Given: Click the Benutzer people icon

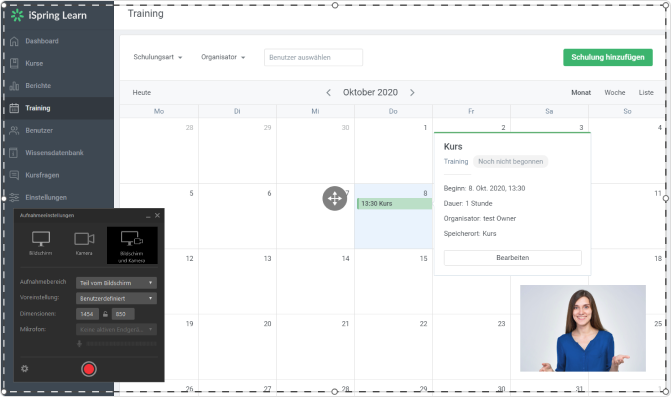Looking at the screenshot, I should pos(14,130).
